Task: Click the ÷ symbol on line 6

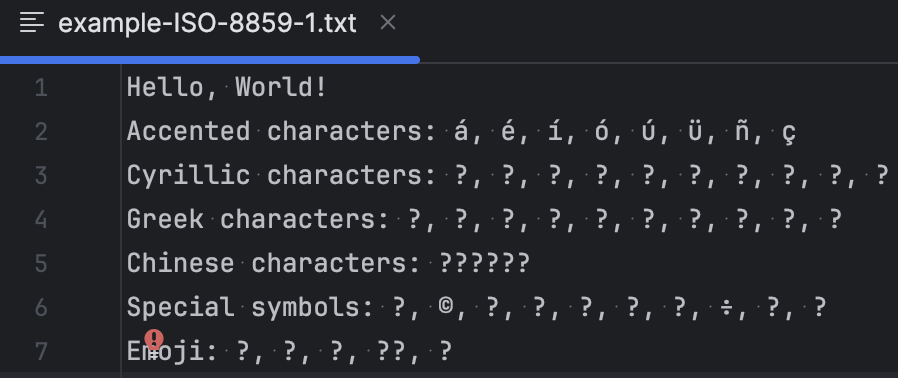Action: 726,308
